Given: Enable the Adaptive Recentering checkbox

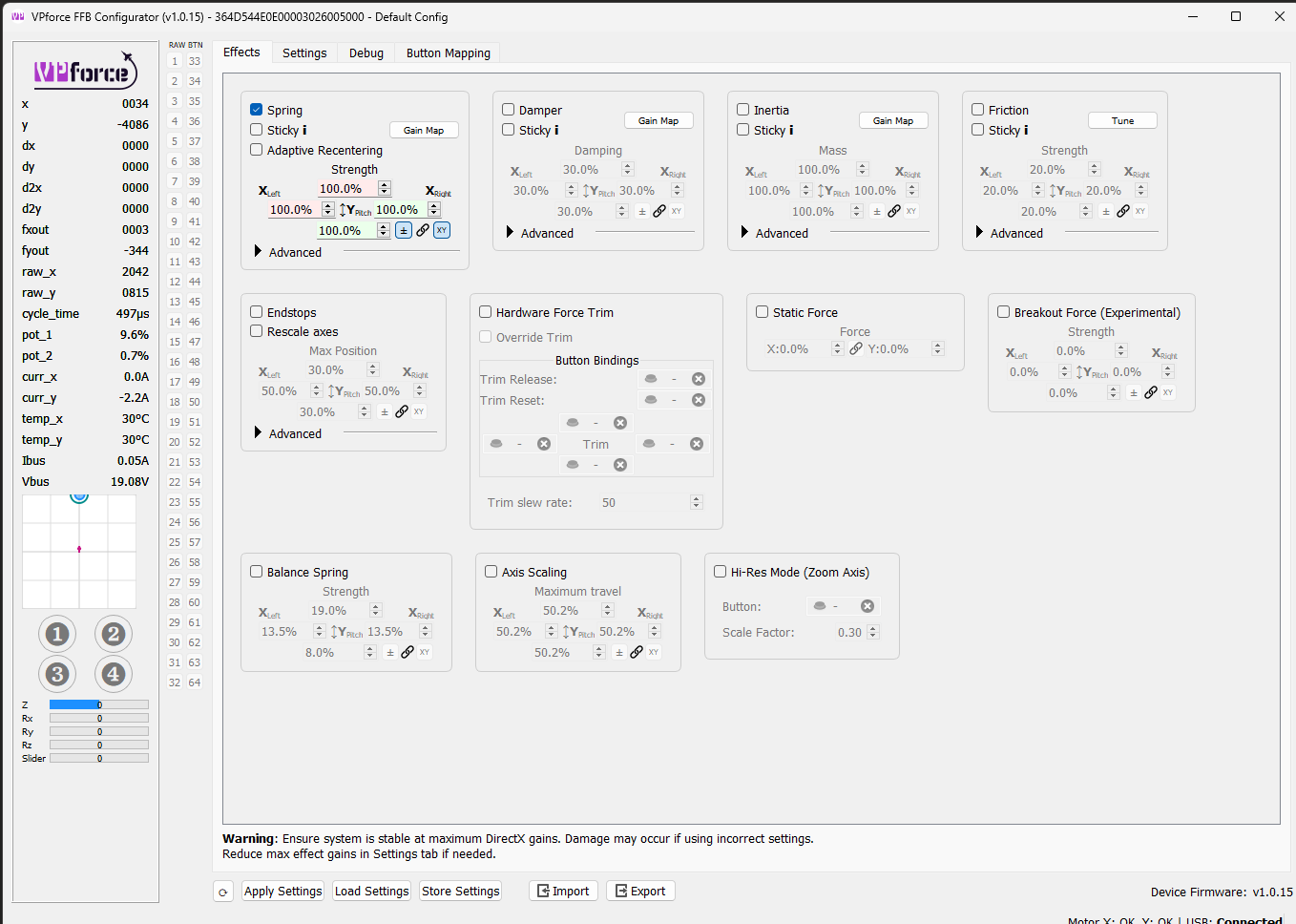Looking at the screenshot, I should [257, 150].
